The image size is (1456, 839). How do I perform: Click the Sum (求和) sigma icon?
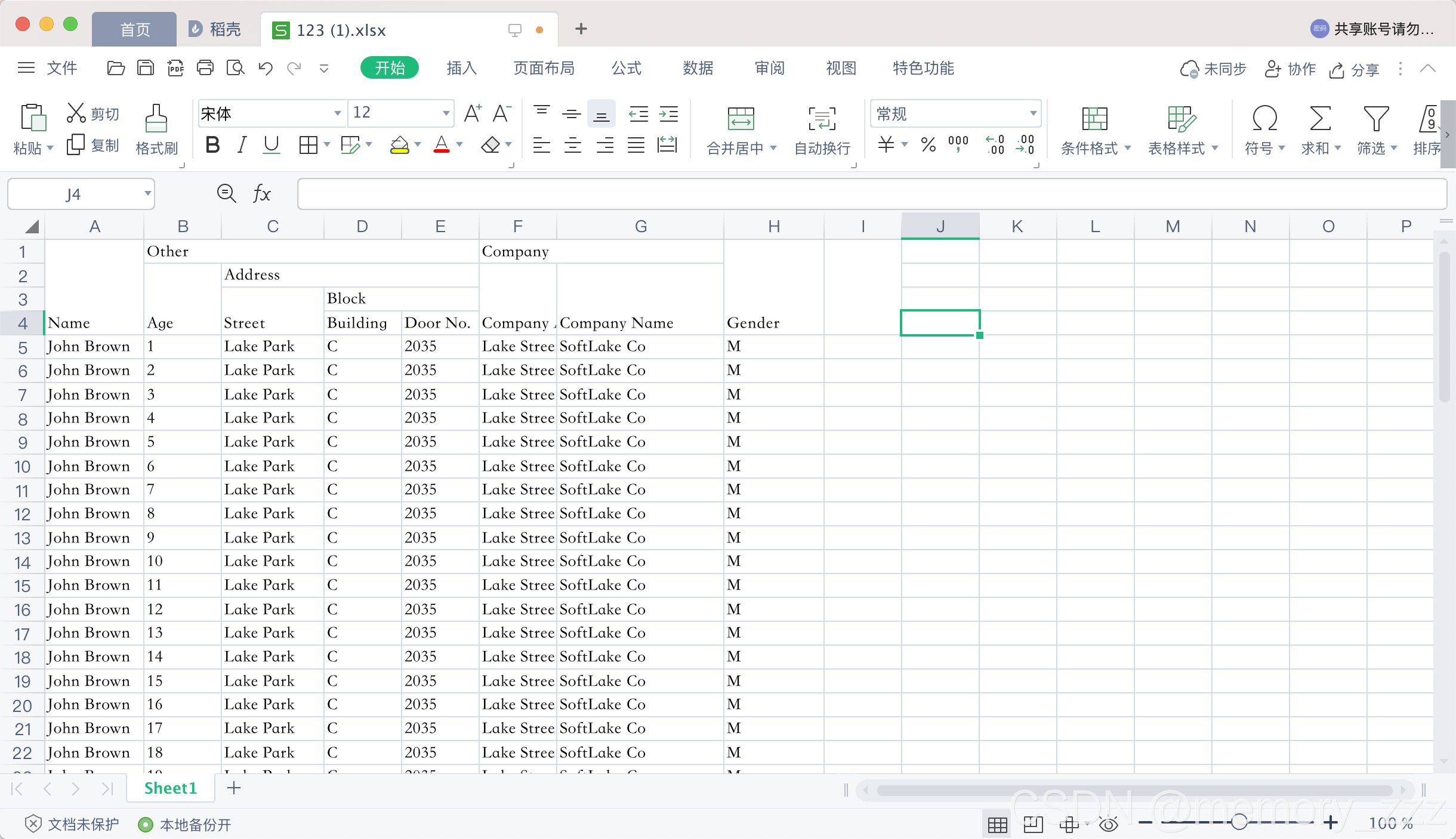[x=1319, y=119]
